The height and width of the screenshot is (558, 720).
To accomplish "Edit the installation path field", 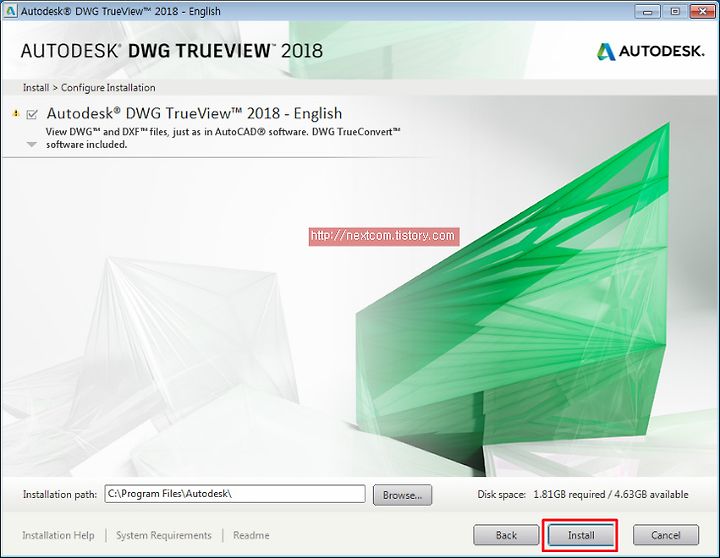I will click(235, 494).
